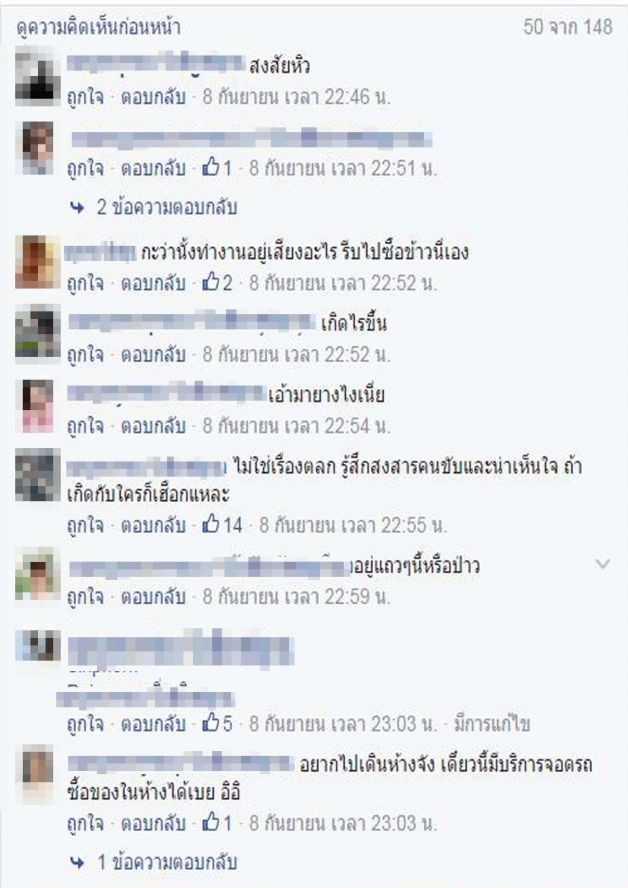Open avatar of 'สงสัยหิว' commenter
This screenshot has width=628, height=888.
pos(37,76)
